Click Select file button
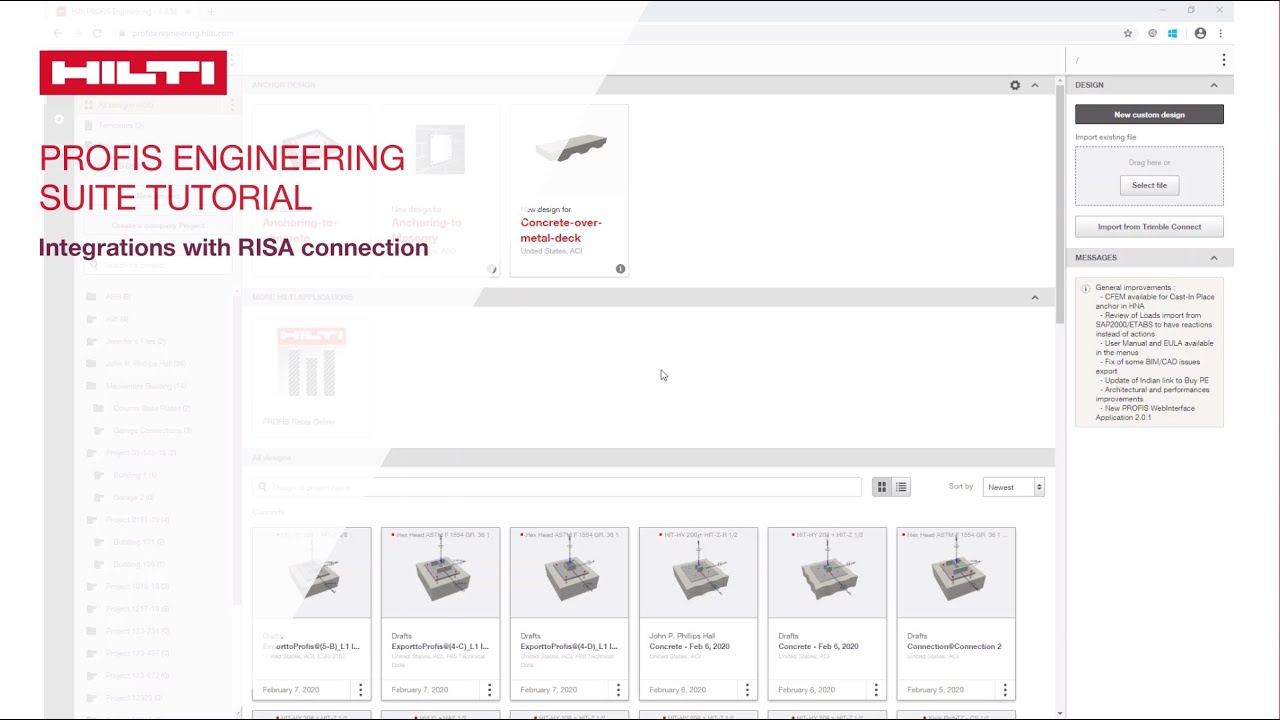Image resolution: width=1280 pixels, height=720 pixels. [1149, 185]
